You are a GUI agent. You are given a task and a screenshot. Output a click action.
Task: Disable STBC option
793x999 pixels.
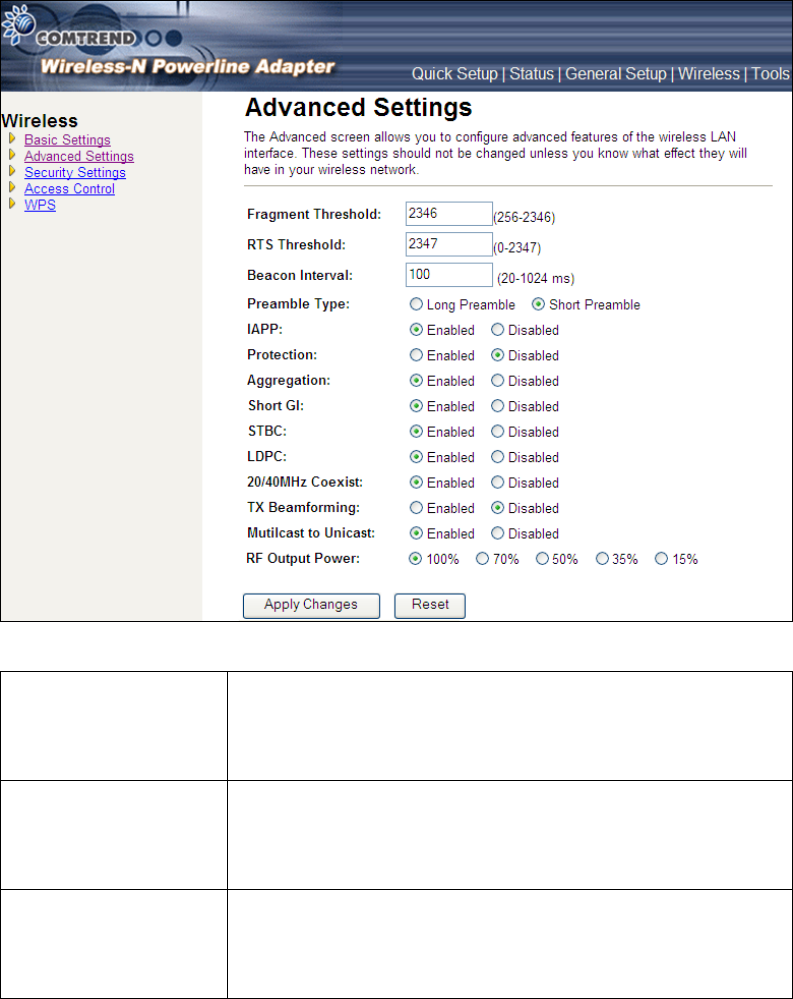pos(497,431)
